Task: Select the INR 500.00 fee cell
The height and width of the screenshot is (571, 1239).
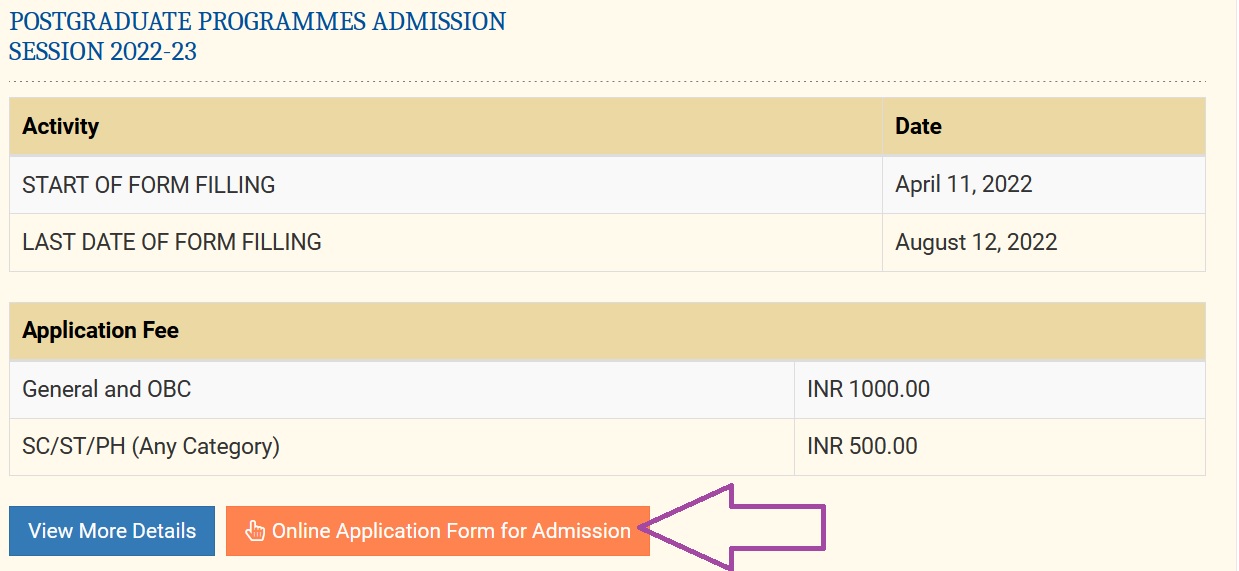Action: pyautogui.click(x=1000, y=446)
